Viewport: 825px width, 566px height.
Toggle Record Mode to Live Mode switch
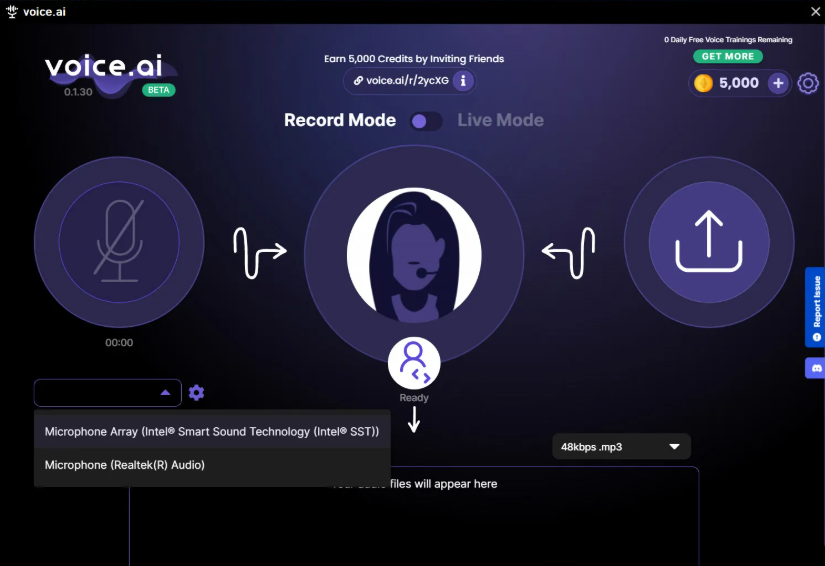(x=426, y=121)
